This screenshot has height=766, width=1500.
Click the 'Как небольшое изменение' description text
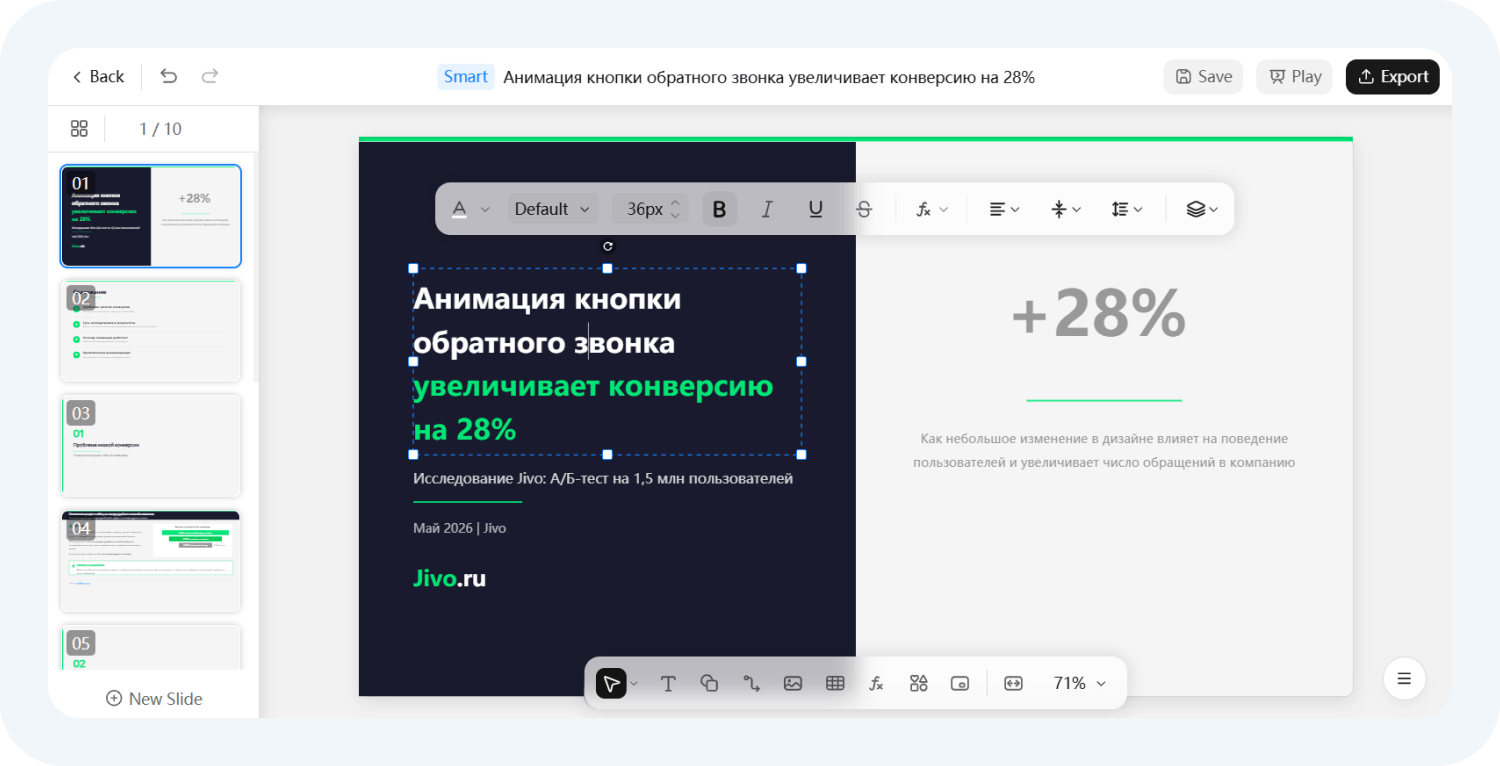coord(1104,451)
